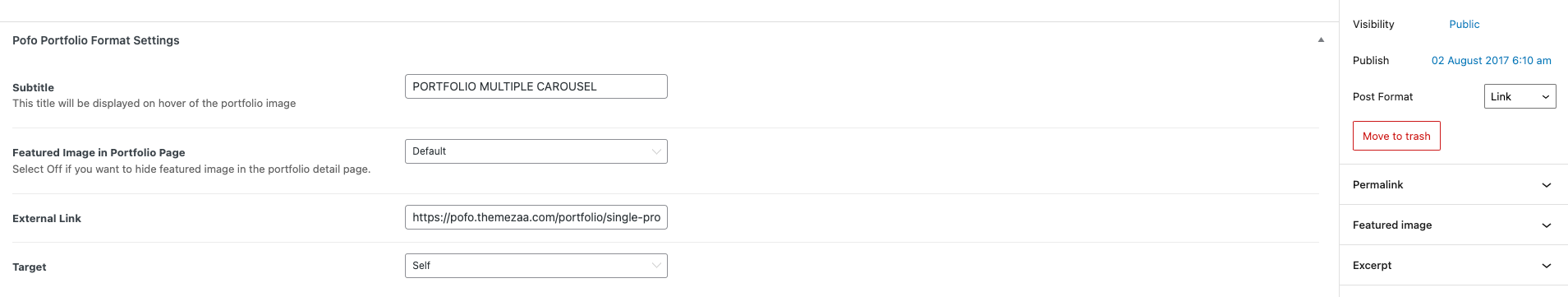Click the Permalink panel title
This screenshot has height=297, width=1568.
pyautogui.click(x=1377, y=184)
